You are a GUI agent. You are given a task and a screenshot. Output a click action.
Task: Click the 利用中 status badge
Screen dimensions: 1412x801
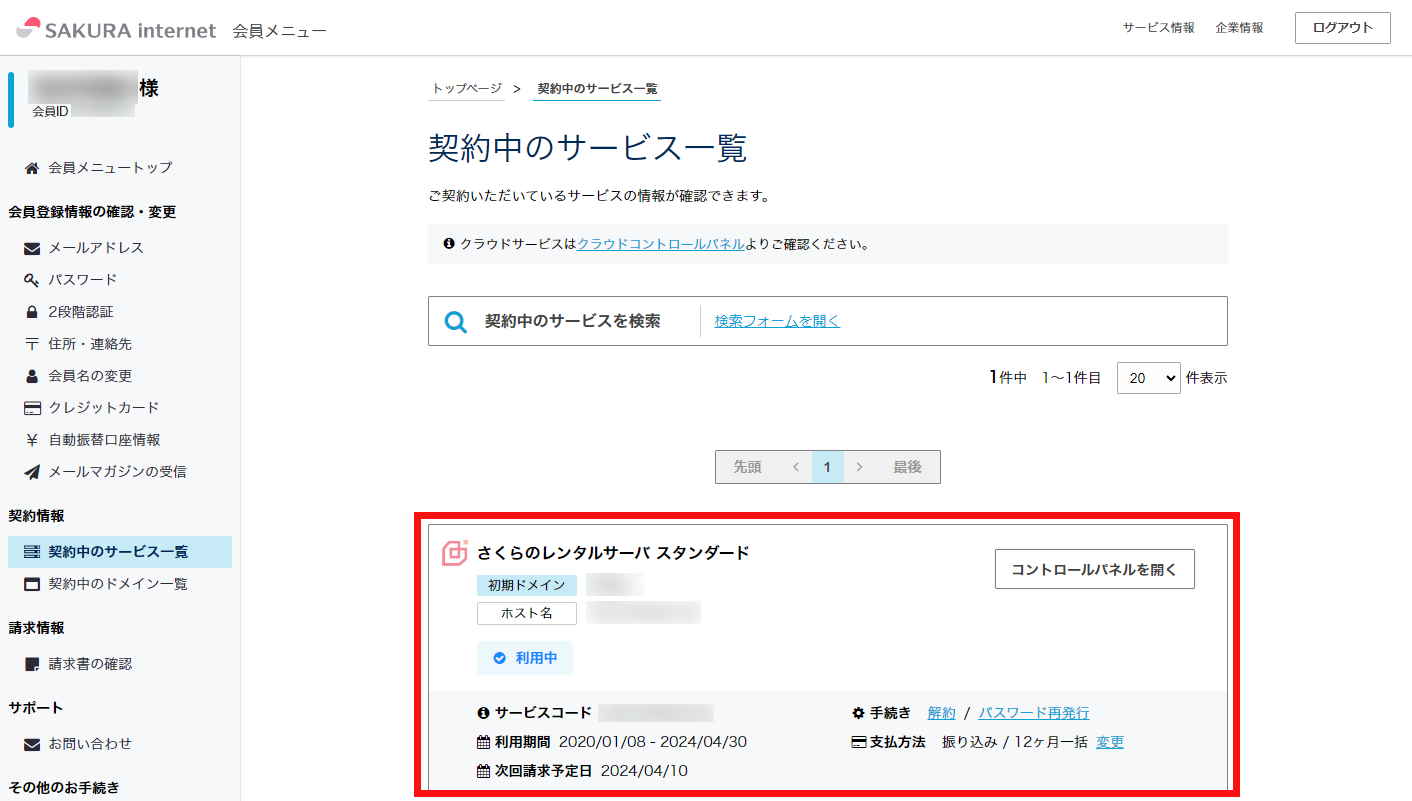[525, 658]
